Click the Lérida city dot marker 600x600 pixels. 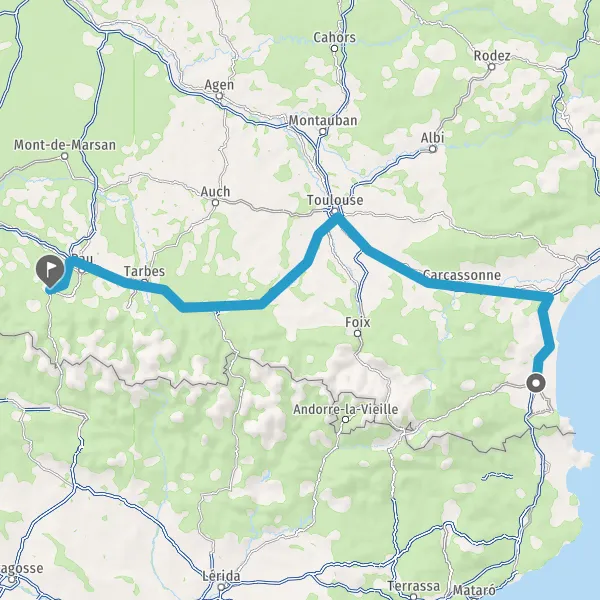(221, 587)
